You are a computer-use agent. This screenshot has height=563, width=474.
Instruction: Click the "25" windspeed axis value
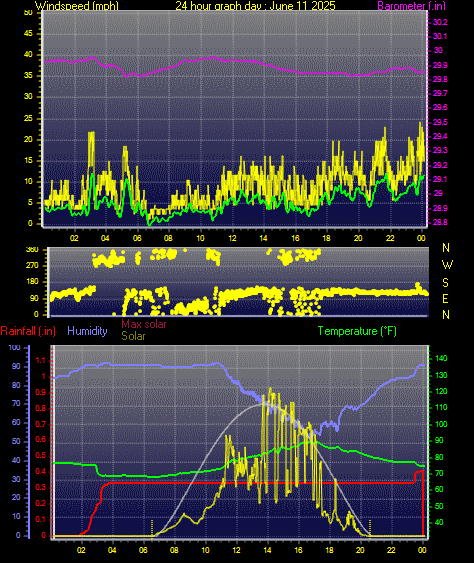[28, 118]
